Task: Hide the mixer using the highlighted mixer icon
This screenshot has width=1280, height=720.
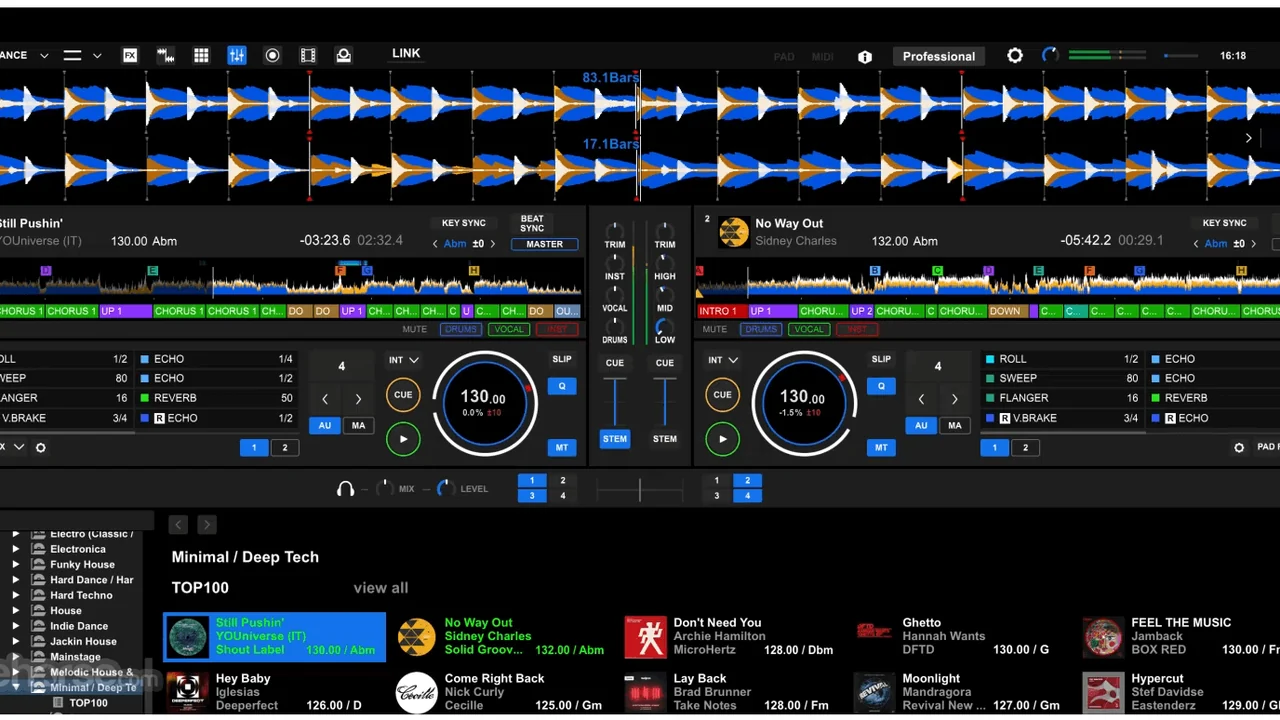Action: 237,56
